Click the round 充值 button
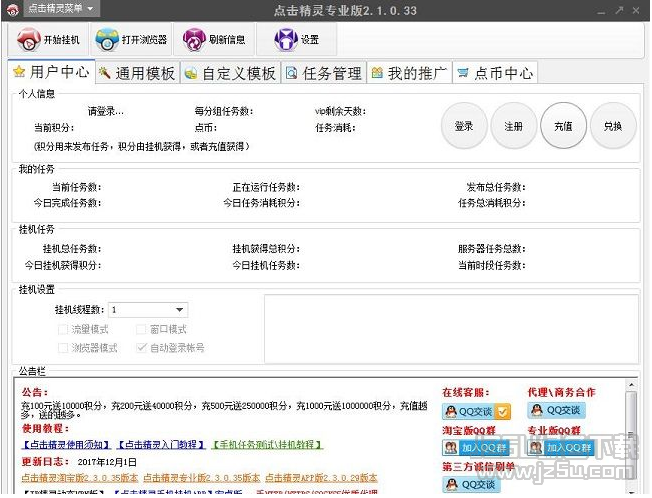The height and width of the screenshot is (498, 652). [563, 126]
